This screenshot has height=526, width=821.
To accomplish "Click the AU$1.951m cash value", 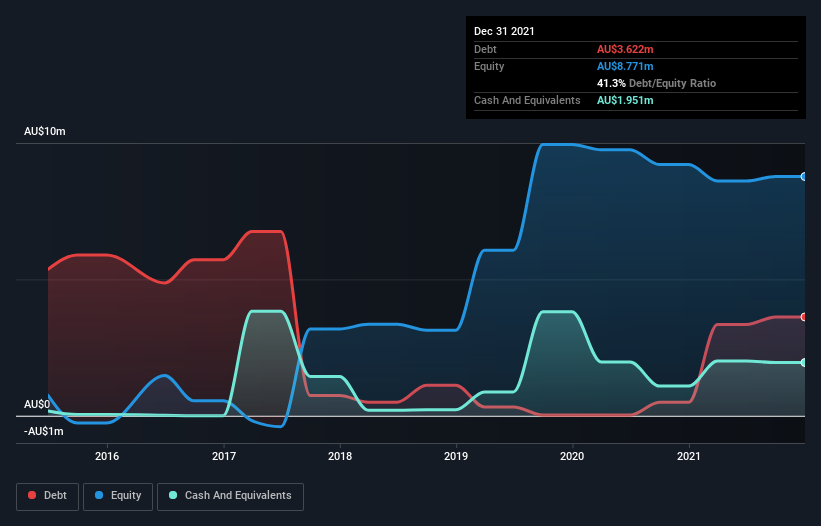I will coord(625,100).
